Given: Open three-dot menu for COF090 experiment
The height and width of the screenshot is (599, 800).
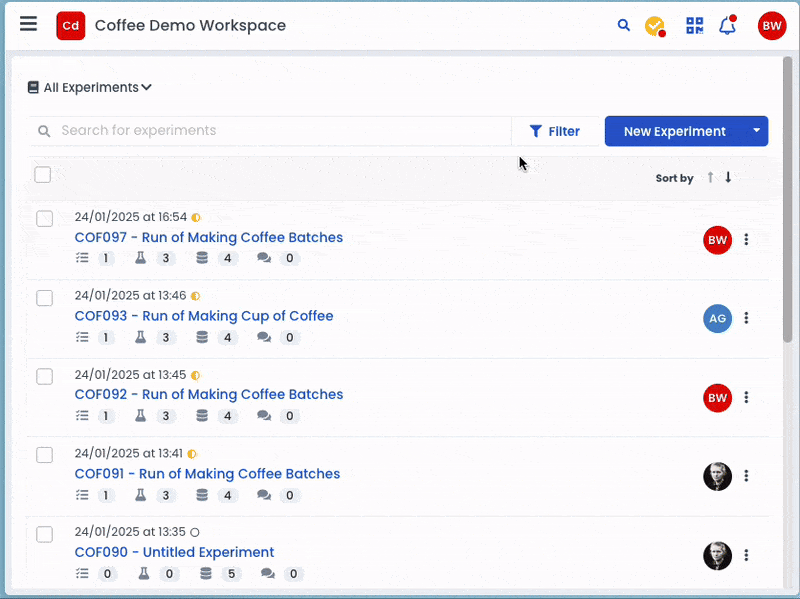Looking at the screenshot, I should pyautogui.click(x=746, y=556).
